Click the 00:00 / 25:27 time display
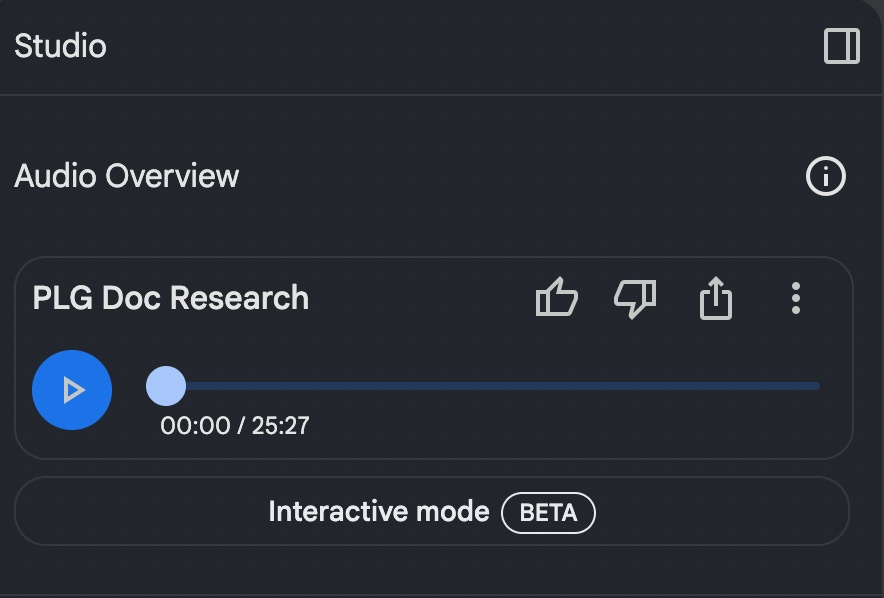The width and height of the screenshot is (884, 598). tap(235, 426)
